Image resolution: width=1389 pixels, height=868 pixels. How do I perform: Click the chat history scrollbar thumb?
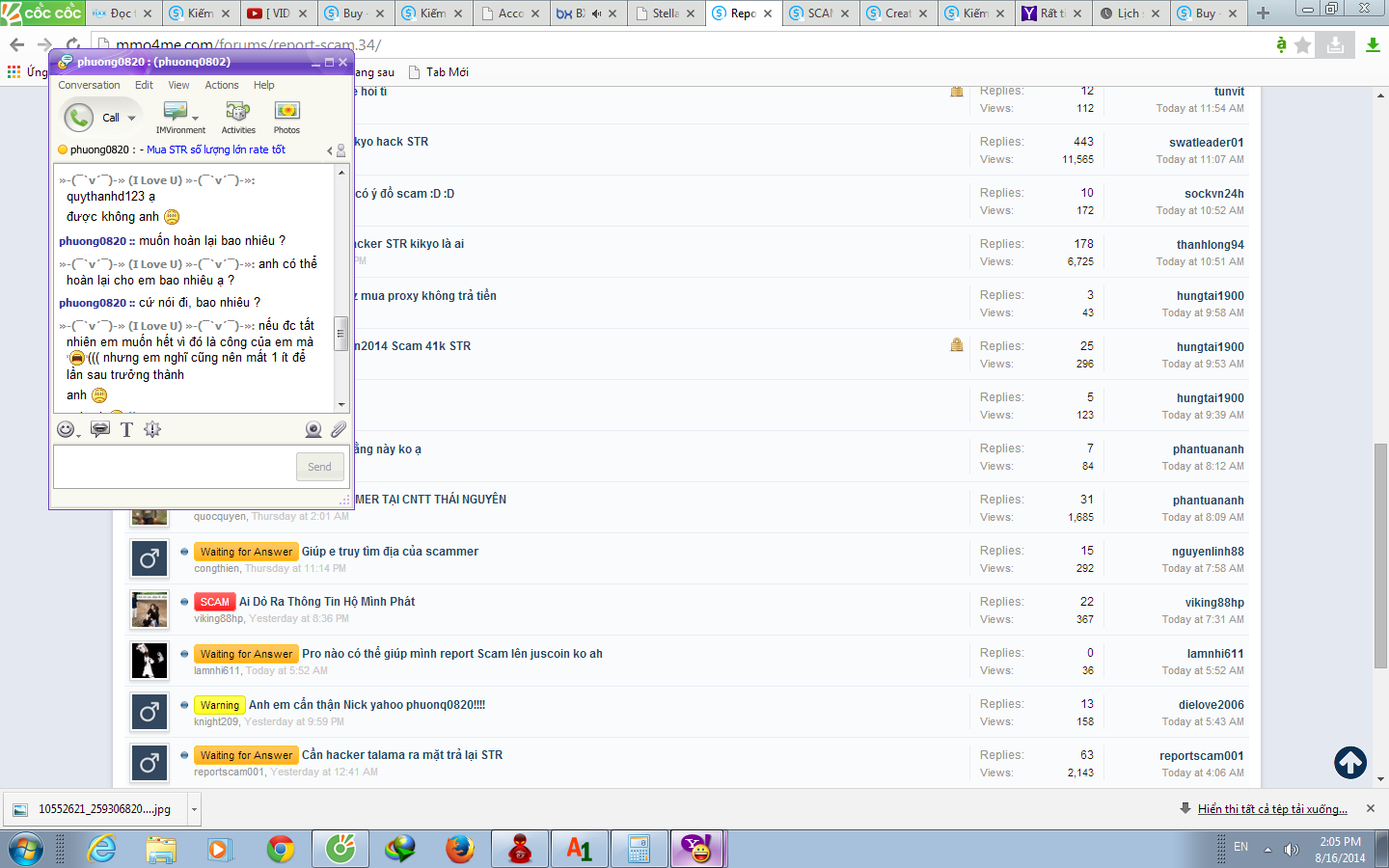click(x=340, y=333)
